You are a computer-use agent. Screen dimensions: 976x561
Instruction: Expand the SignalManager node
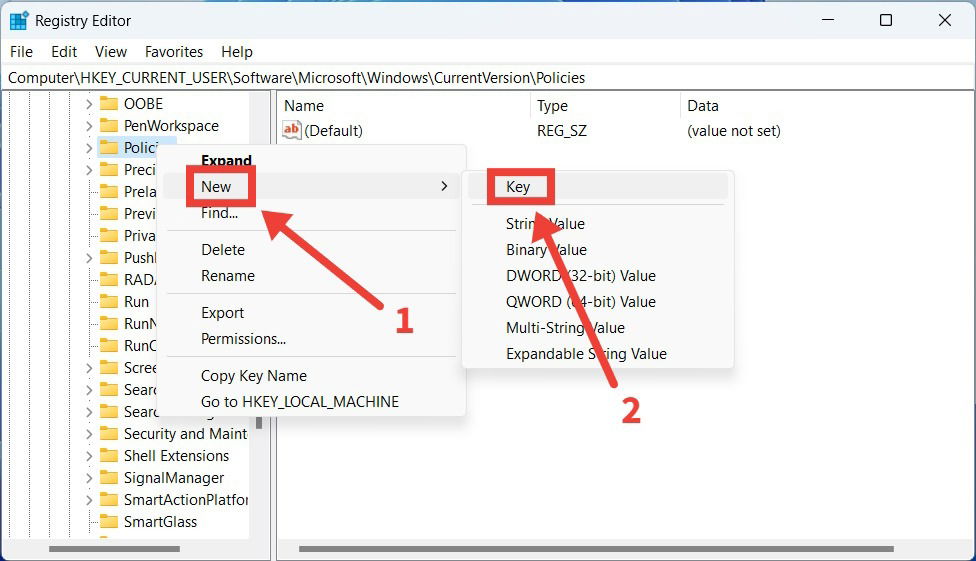pos(89,478)
